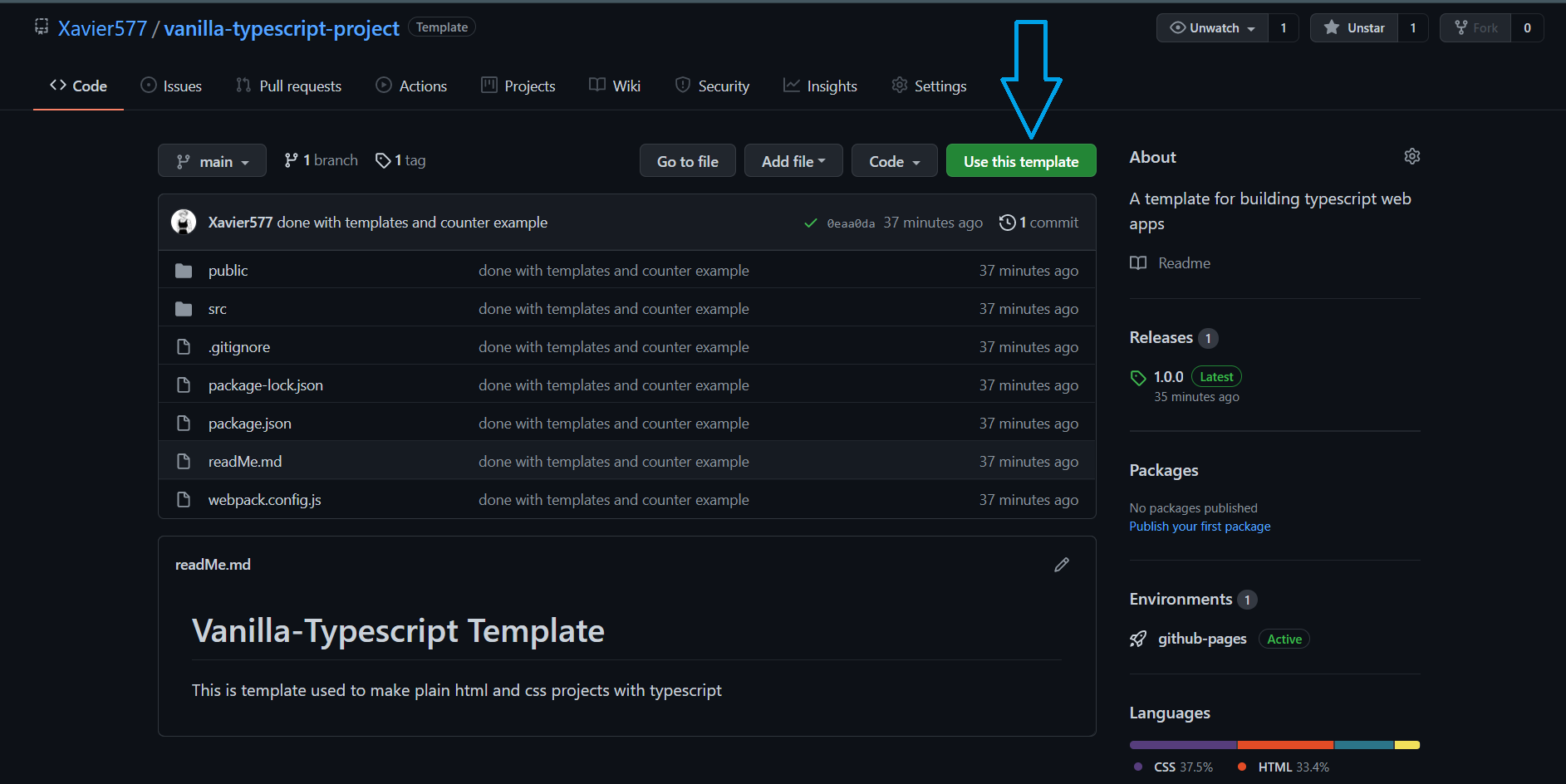The height and width of the screenshot is (784, 1566).
Task: Click the Readme book icon in About
Action: 1138,263
